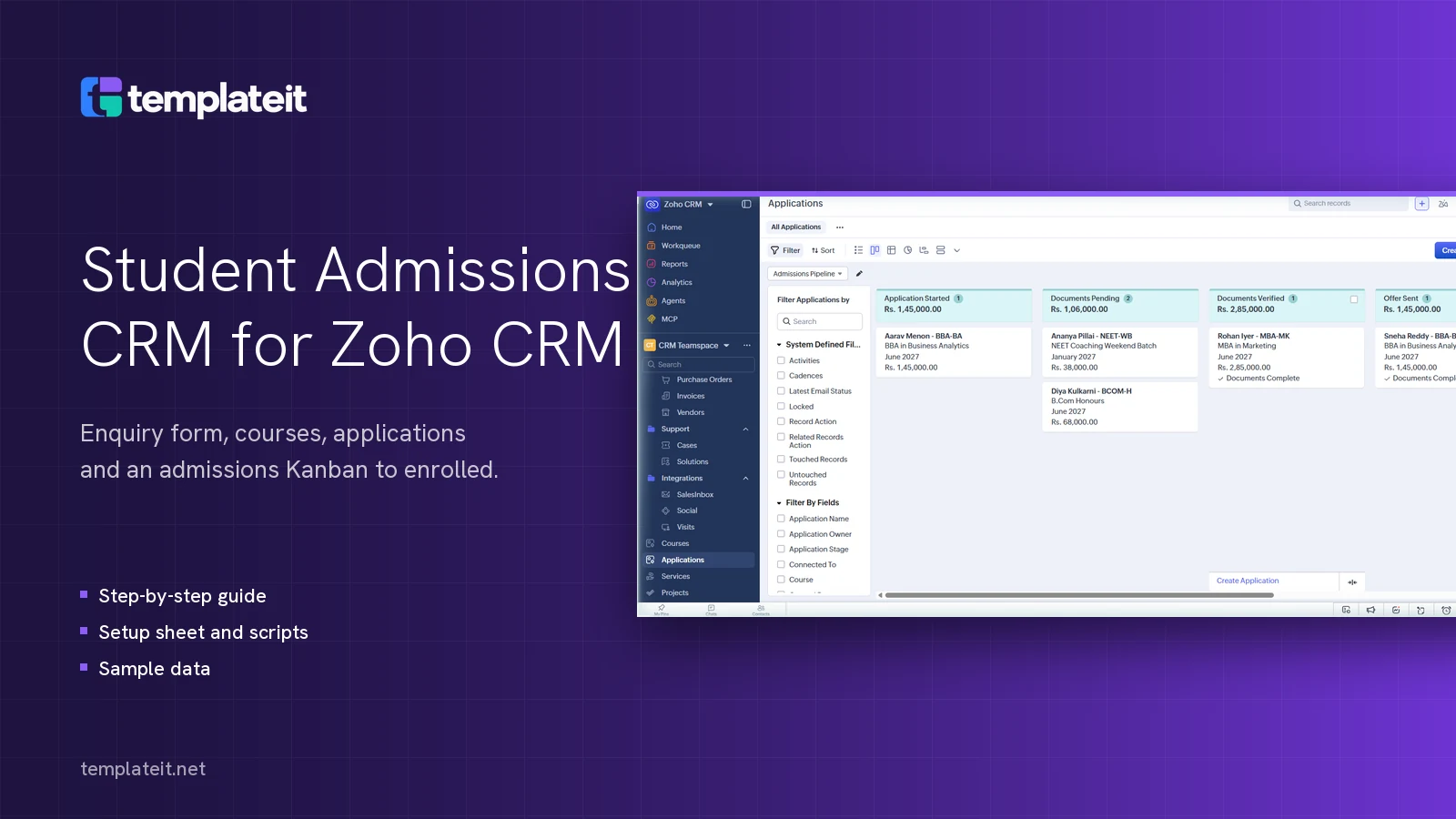This screenshot has width=1456, height=819.
Task: Collapse the sidebar with the panel icon
Action: [746, 205]
